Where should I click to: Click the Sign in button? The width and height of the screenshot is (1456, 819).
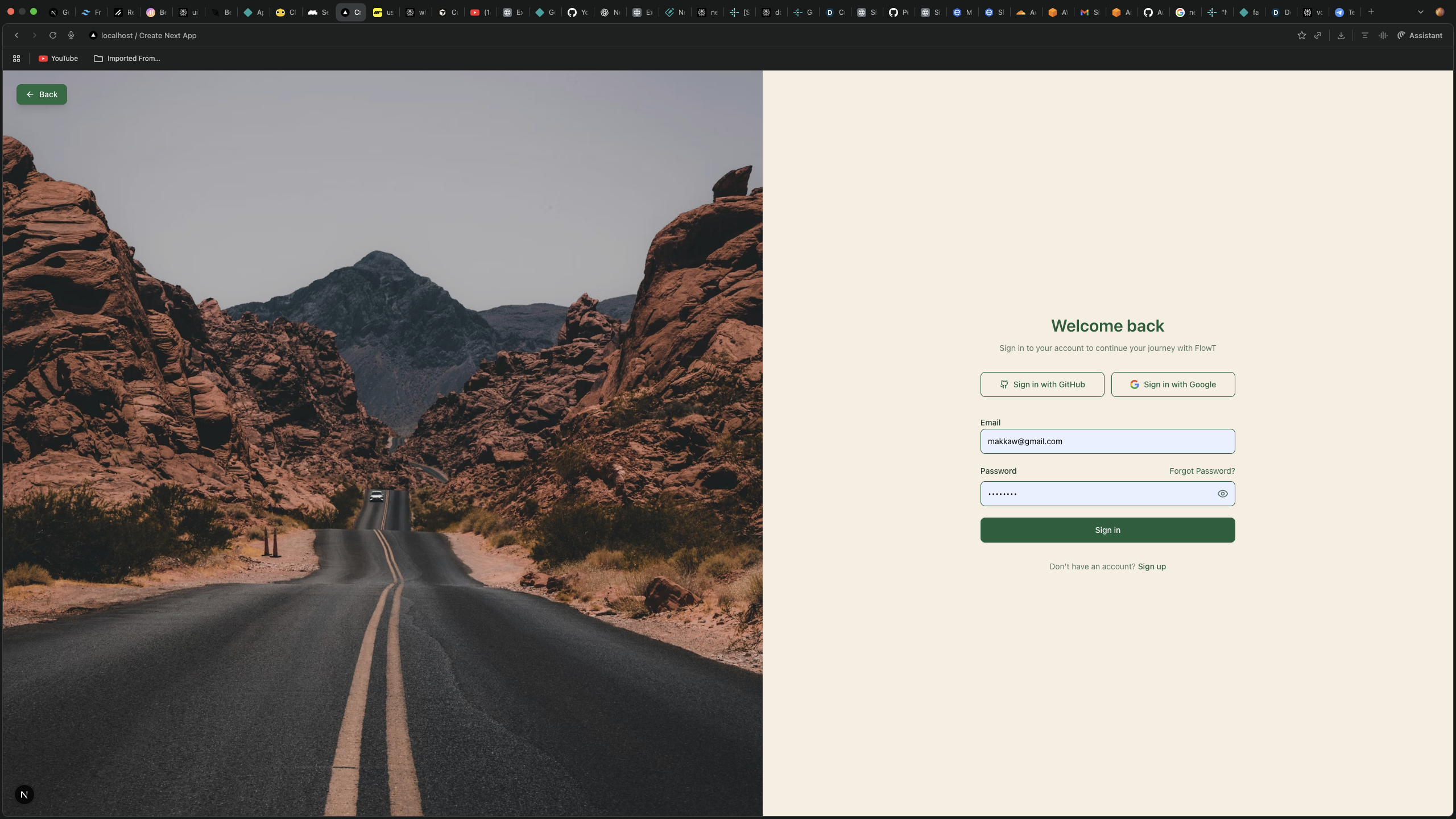(x=1107, y=530)
